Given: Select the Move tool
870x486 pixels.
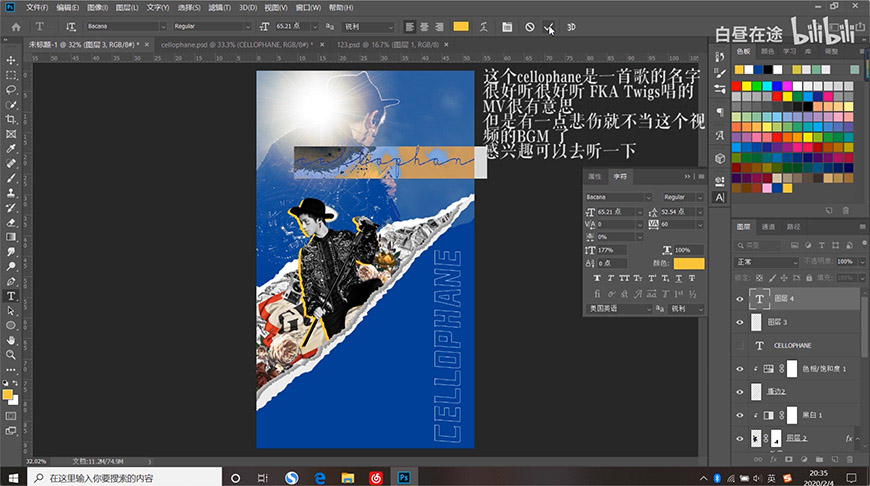Looking at the screenshot, I should pyautogui.click(x=11, y=60).
